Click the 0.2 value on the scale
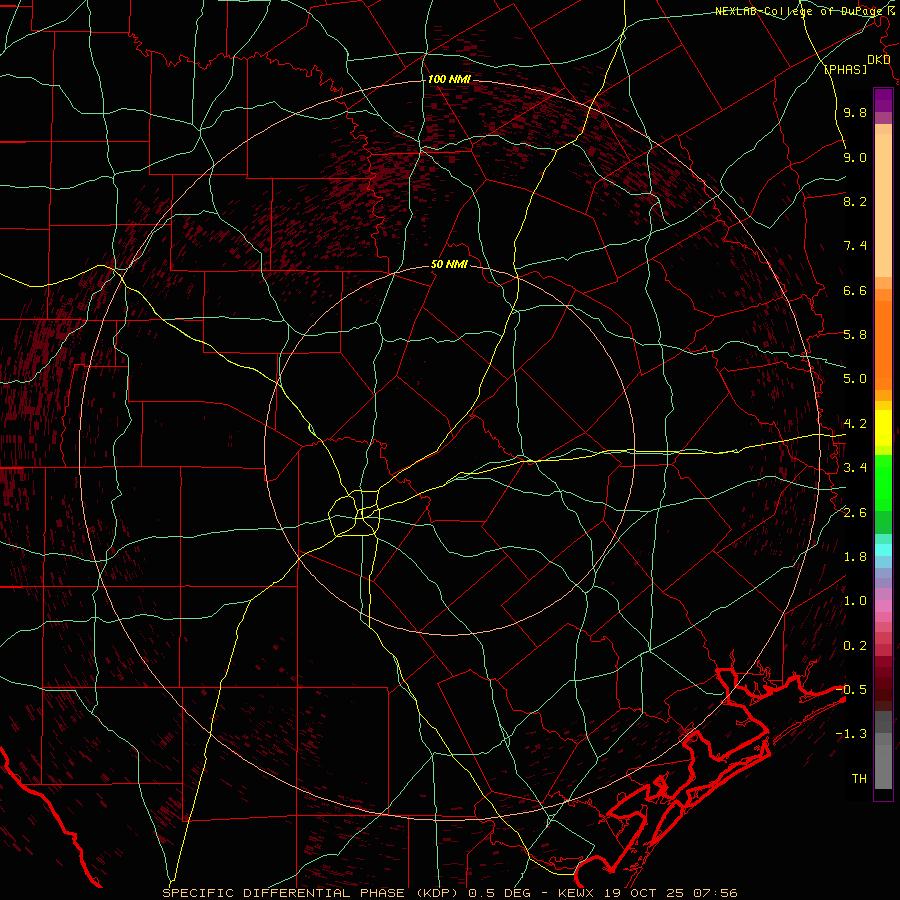Viewport: 900px width, 900px height. [x=855, y=646]
